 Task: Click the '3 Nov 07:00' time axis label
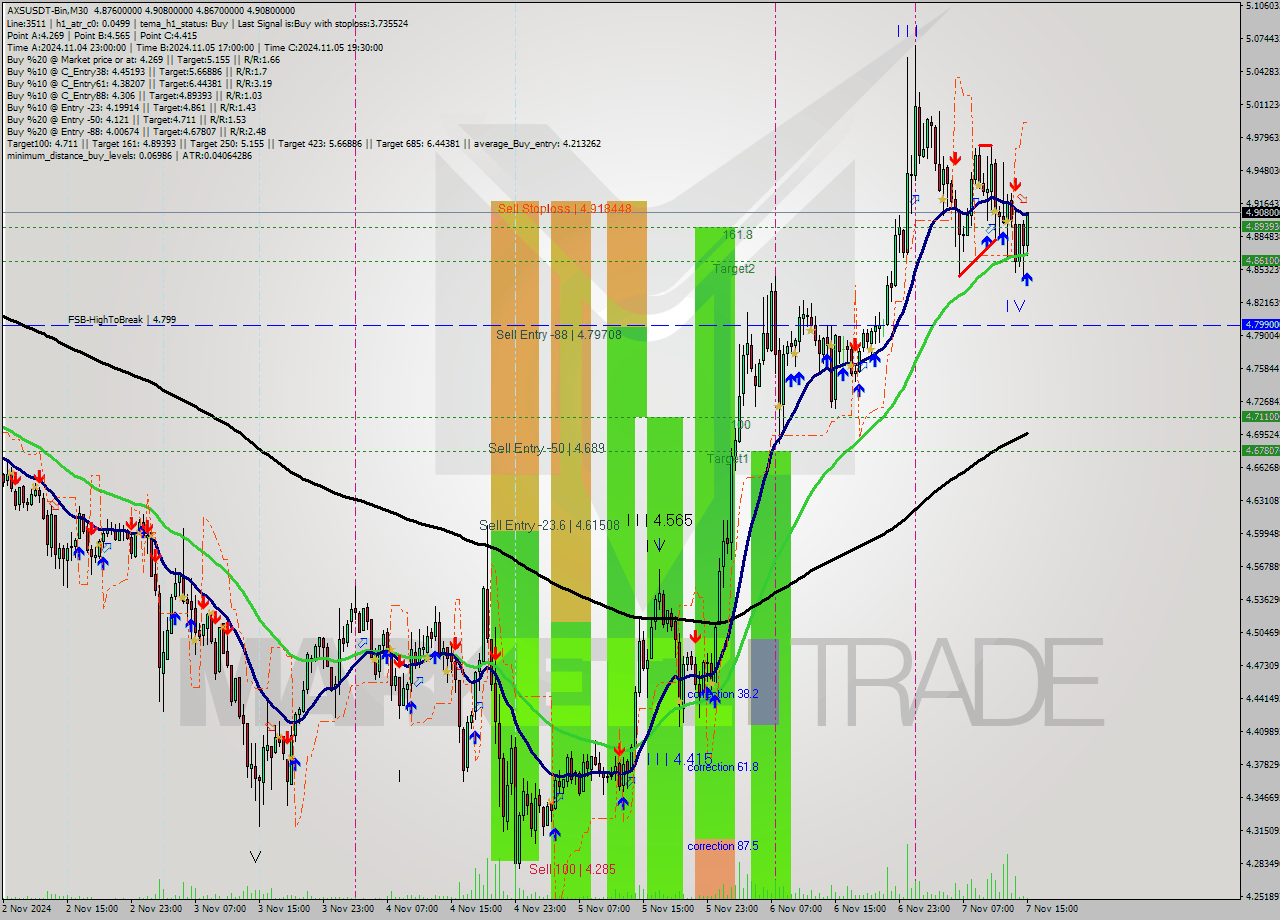[219, 909]
